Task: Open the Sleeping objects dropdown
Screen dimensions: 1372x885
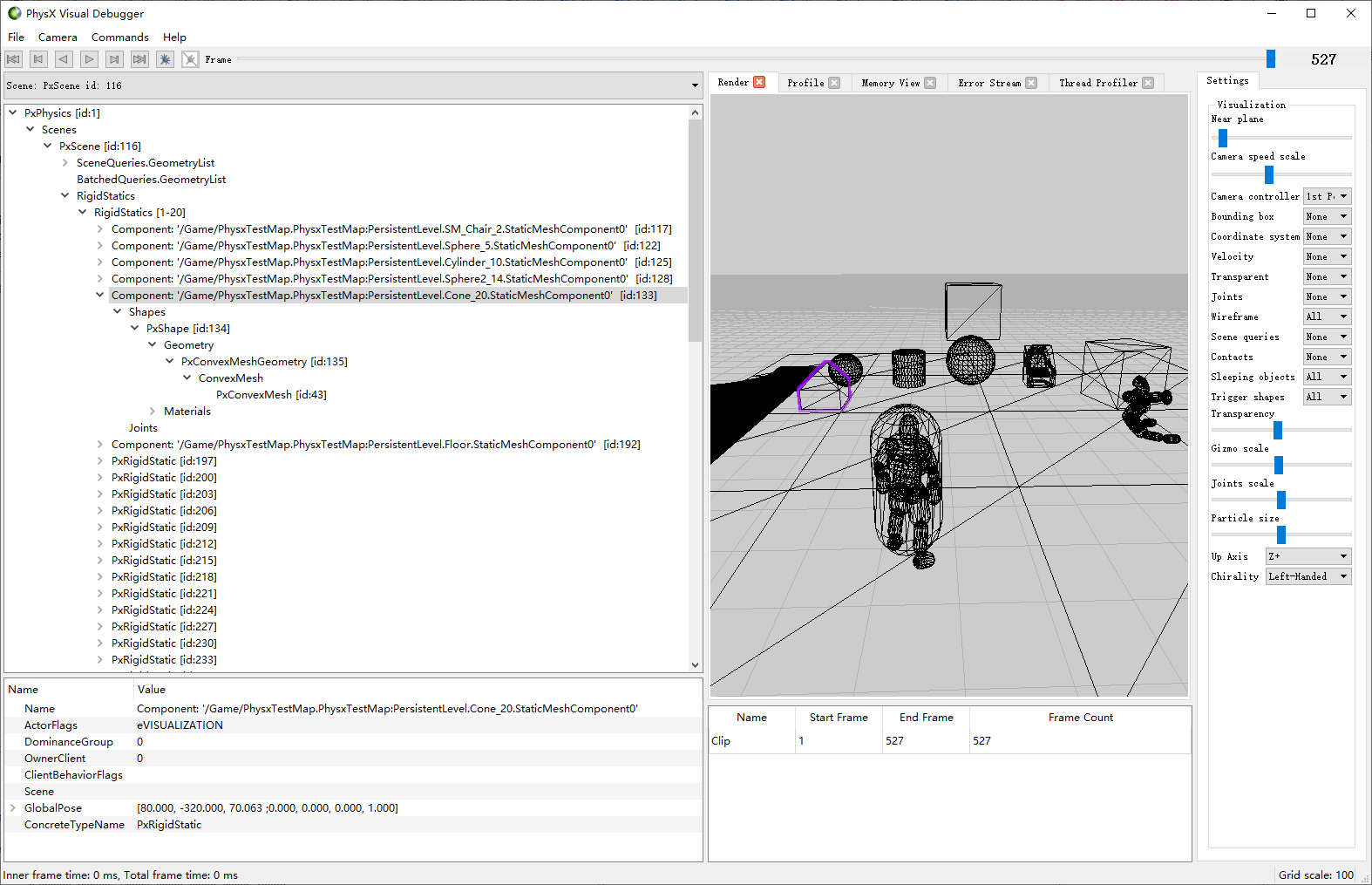Action: click(x=1328, y=377)
